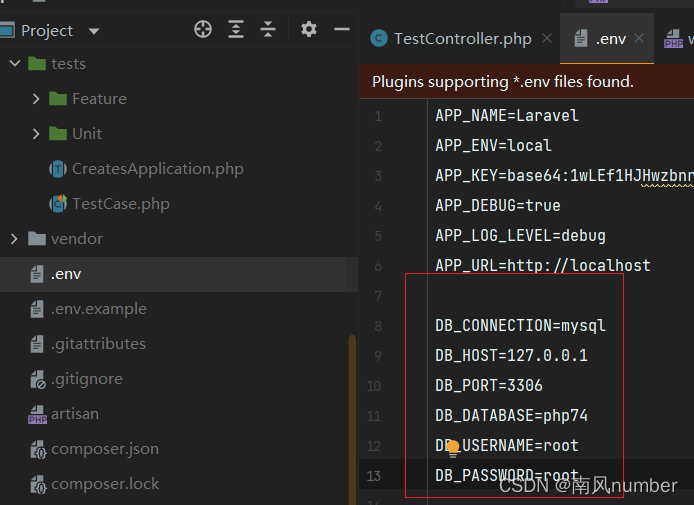
Task: Select .gitattributes in project tree
Action: point(98,344)
